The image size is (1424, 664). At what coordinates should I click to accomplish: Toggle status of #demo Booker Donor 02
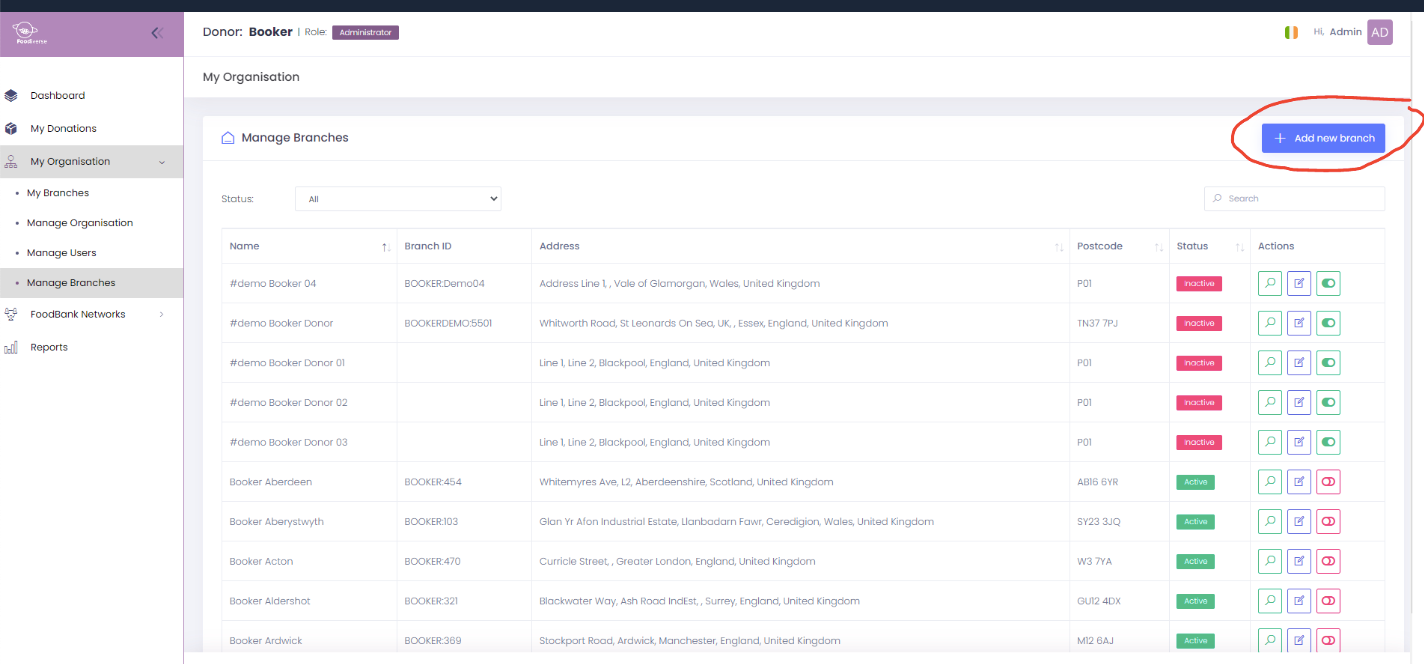(1328, 402)
